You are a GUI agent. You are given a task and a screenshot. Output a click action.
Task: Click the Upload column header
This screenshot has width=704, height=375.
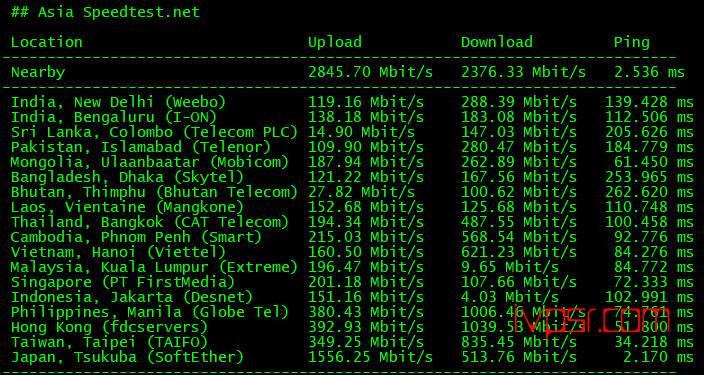335,42
